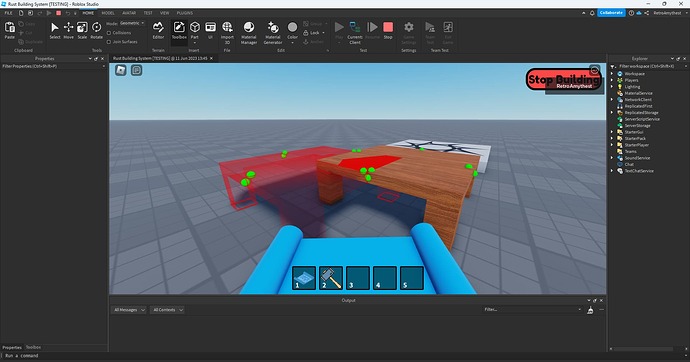
Task: Open the chat icon in viewport
Action: 136,70
